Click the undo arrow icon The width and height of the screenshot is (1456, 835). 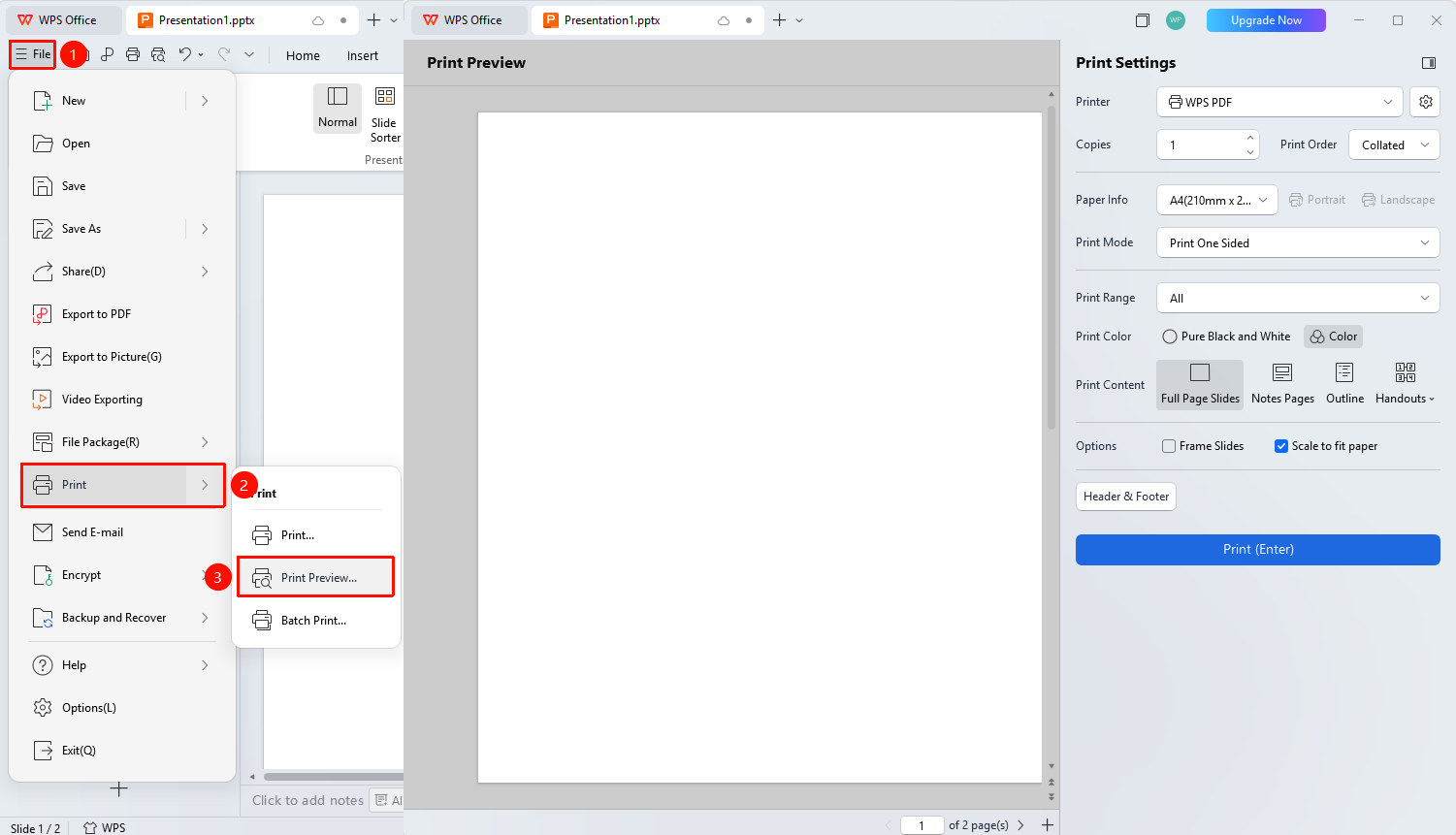coord(185,55)
